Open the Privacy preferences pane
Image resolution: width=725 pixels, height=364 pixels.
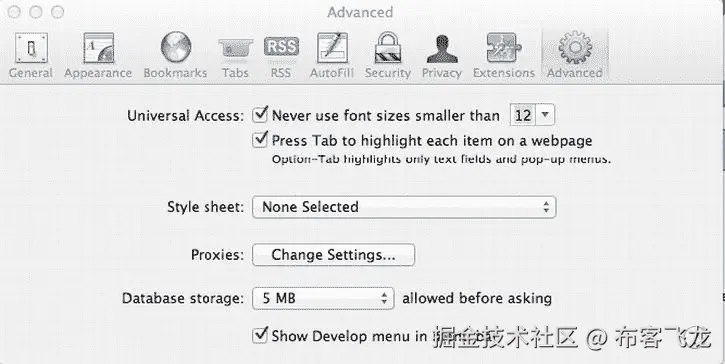tap(442, 55)
